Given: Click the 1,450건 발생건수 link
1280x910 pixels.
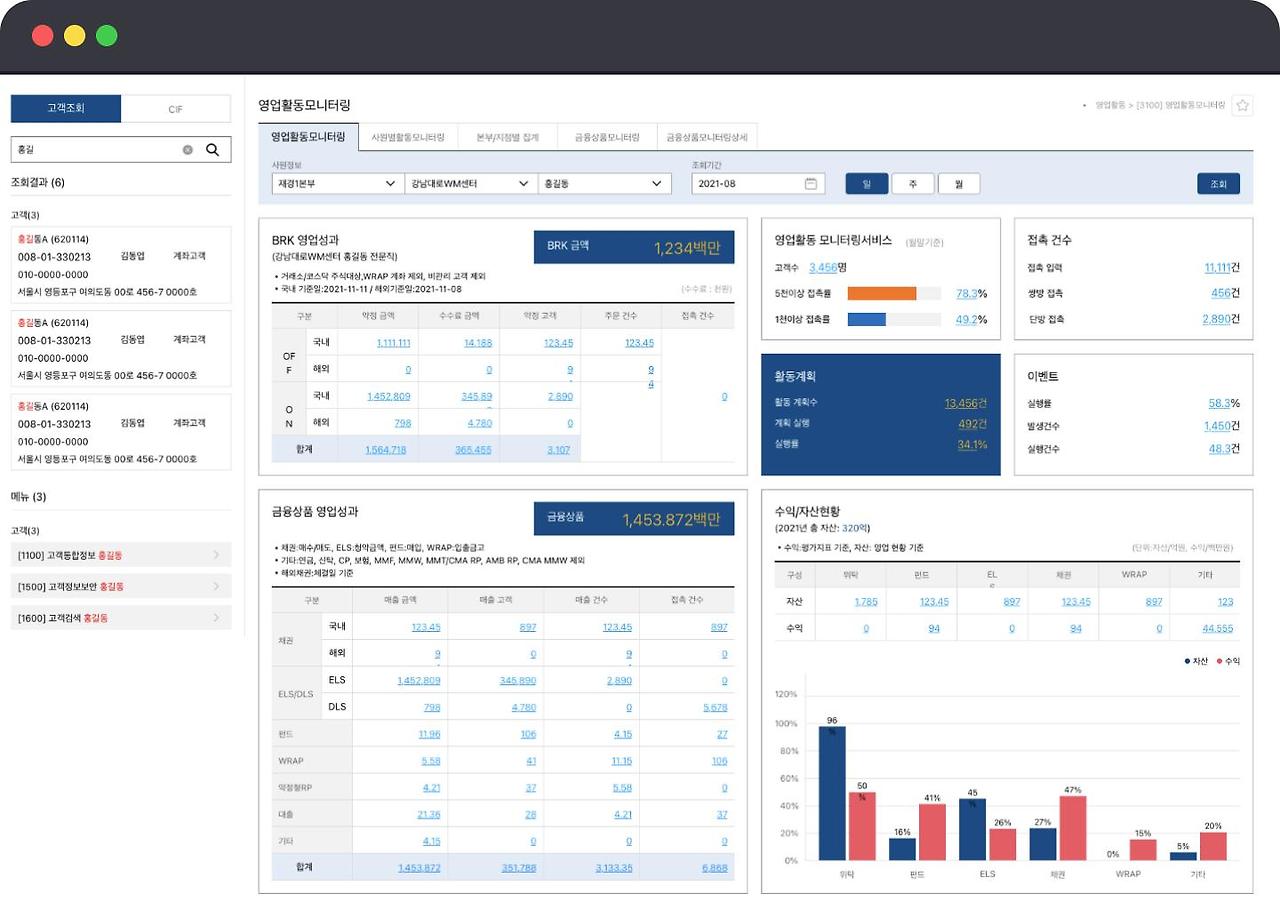Looking at the screenshot, I should pyautogui.click(x=1222, y=426).
